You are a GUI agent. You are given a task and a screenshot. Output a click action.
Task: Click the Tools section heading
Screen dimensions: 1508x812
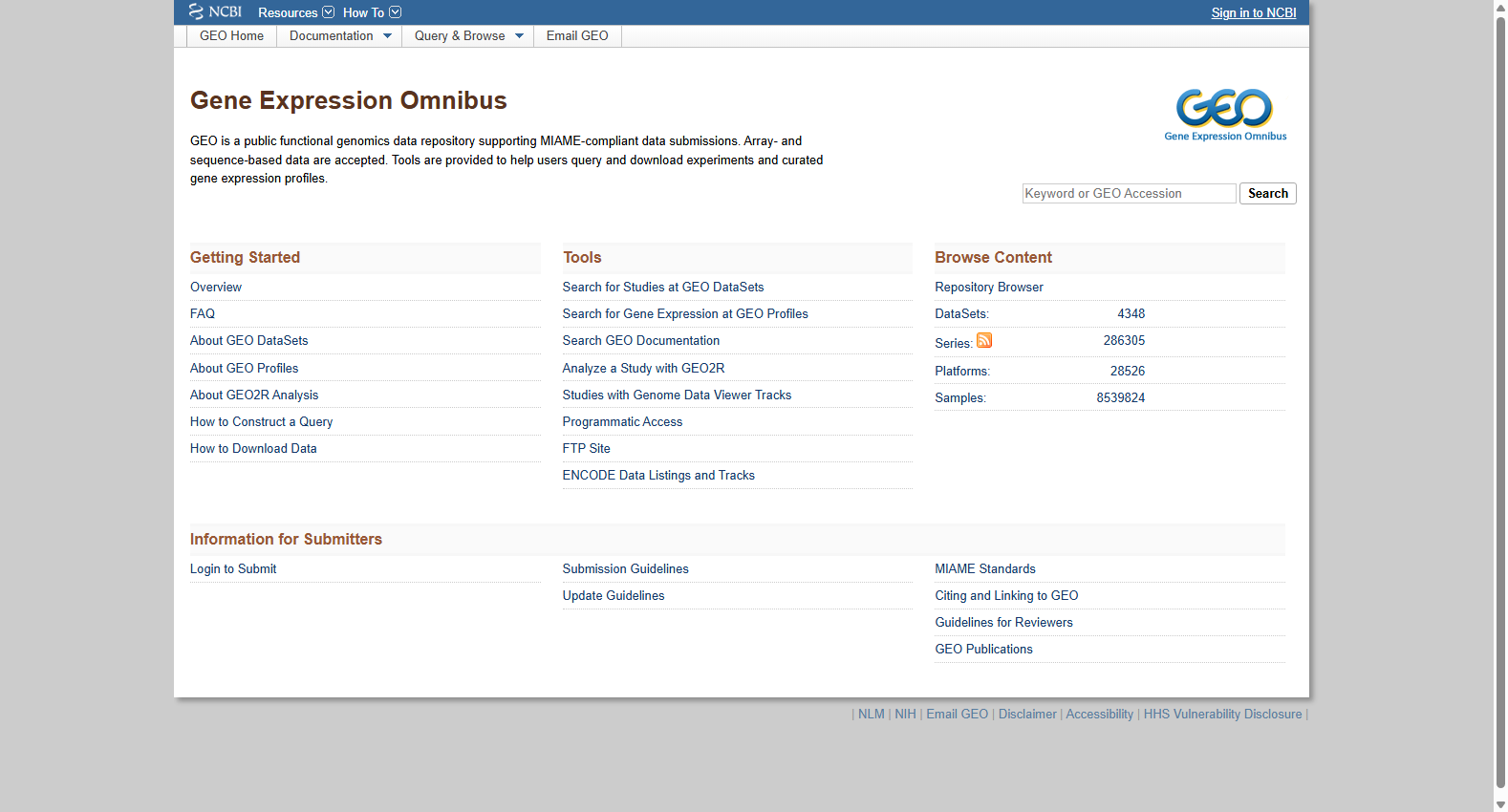tap(582, 257)
